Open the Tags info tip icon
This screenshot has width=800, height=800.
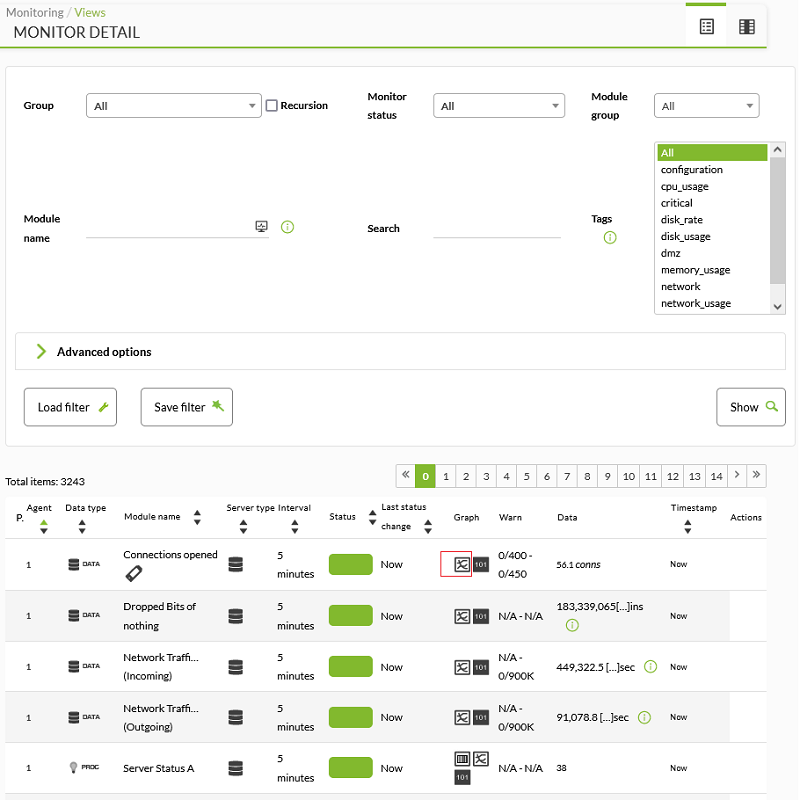click(610, 237)
